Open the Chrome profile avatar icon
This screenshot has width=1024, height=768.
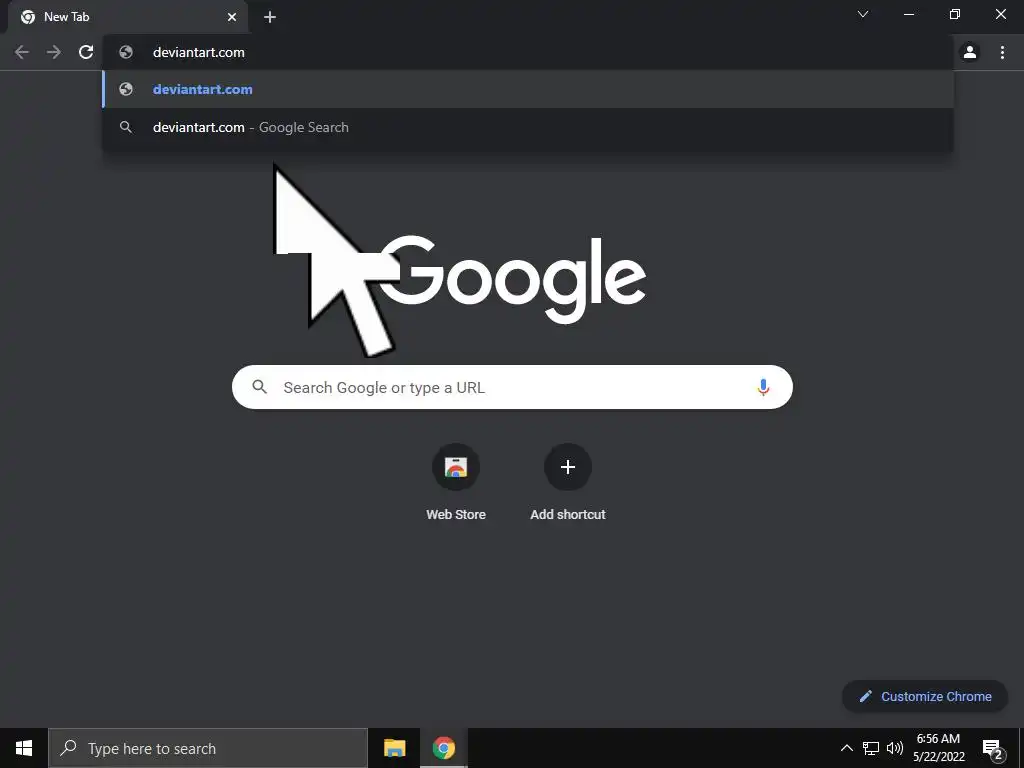[x=970, y=52]
